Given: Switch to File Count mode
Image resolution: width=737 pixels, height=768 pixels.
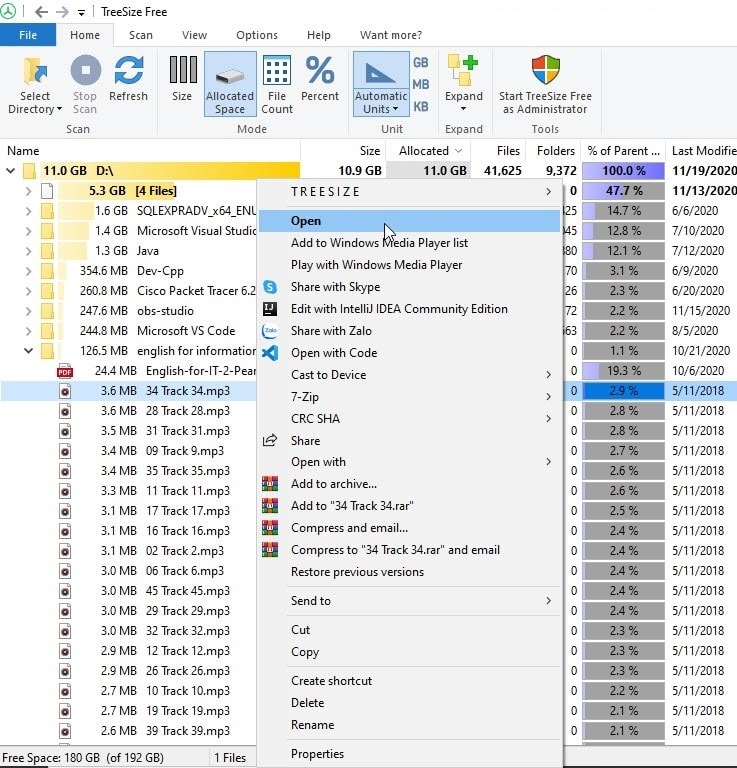Looking at the screenshot, I should pyautogui.click(x=277, y=84).
